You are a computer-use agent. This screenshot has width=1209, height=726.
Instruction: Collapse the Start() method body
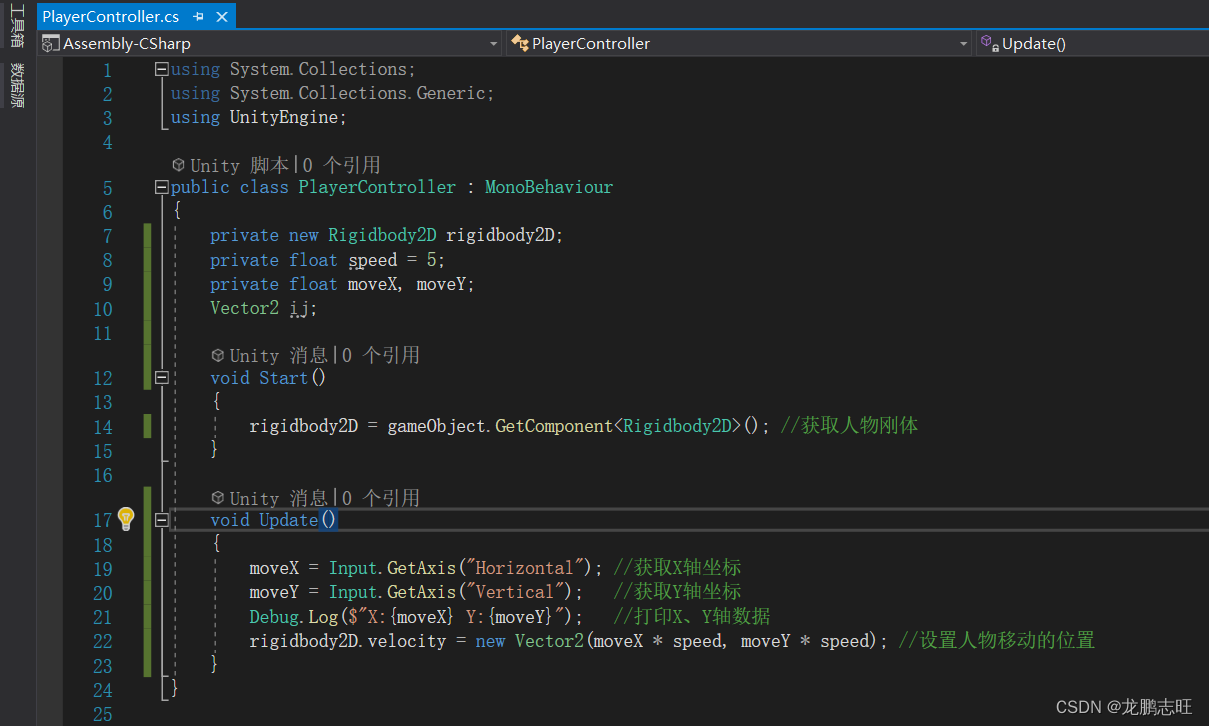pos(161,378)
